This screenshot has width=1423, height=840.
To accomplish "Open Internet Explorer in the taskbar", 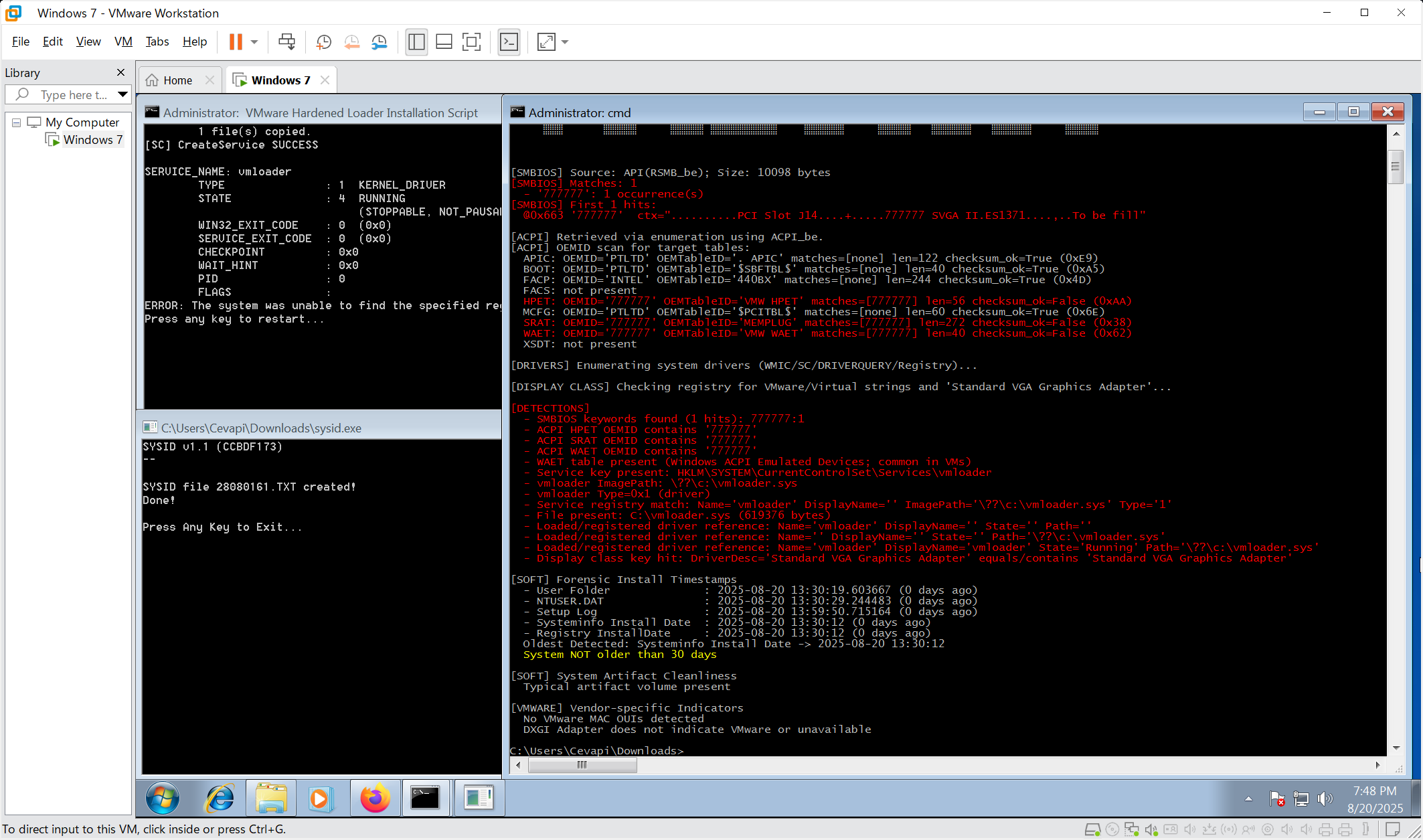I will tap(220, 798).
